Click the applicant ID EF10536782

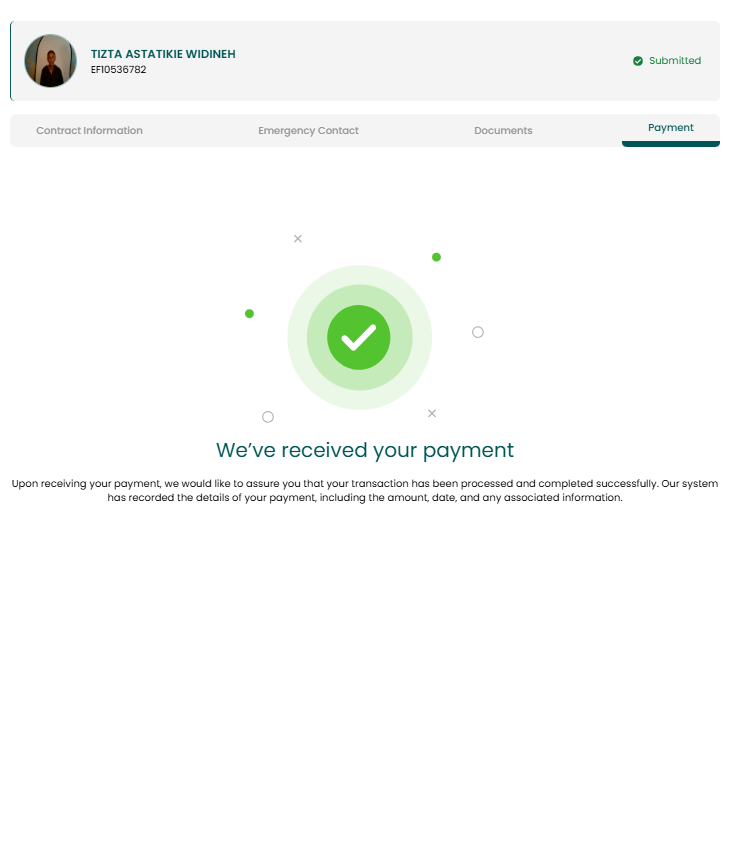[119, 70]
